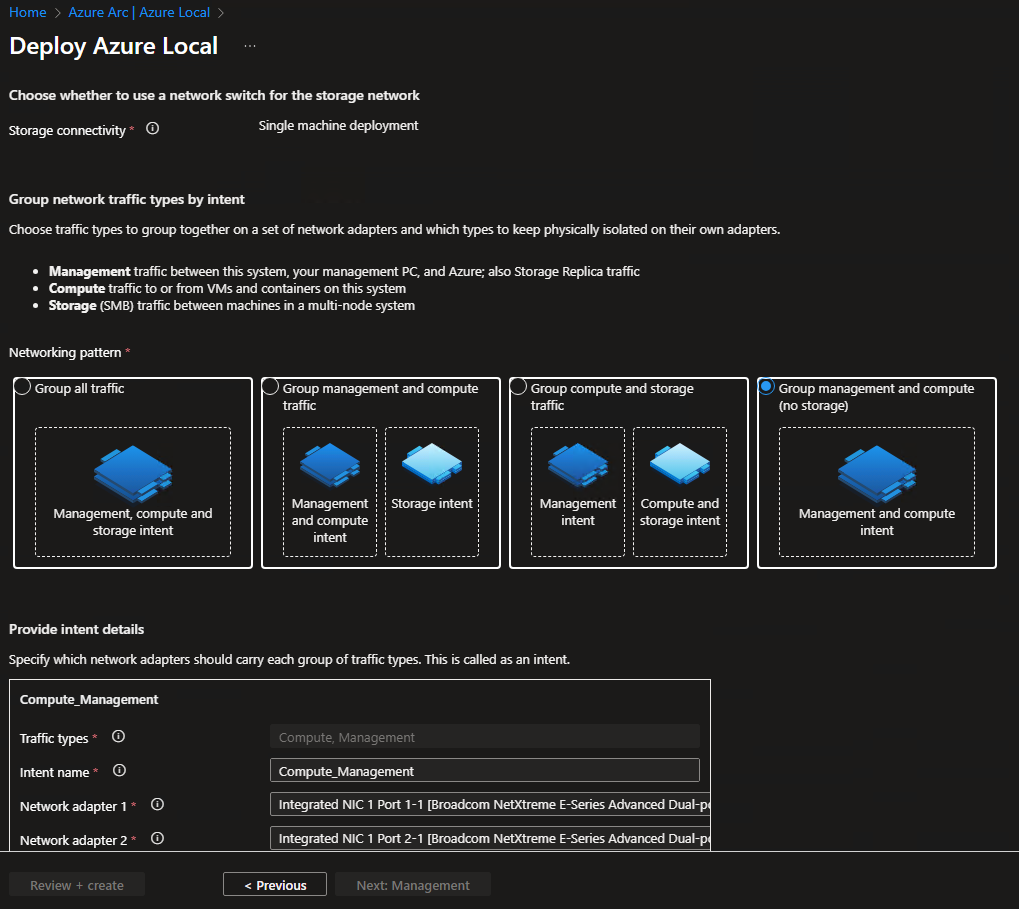Image resolution: width=1019 pixels, height=909 pixels.
Task: Show info tooltip for Network adapter 2
Action: (157, 839)
